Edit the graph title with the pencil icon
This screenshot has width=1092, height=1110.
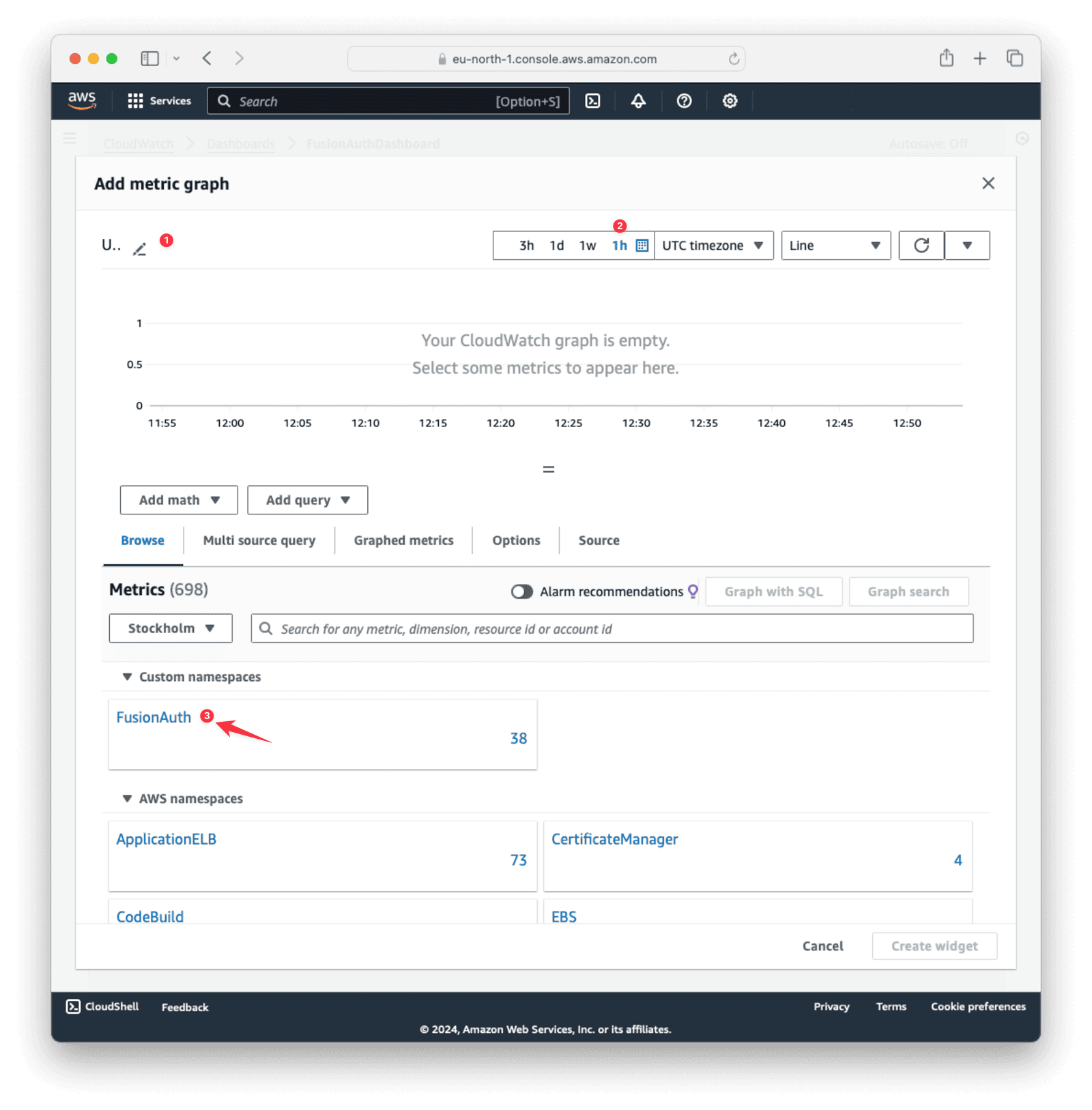point(139,249)
